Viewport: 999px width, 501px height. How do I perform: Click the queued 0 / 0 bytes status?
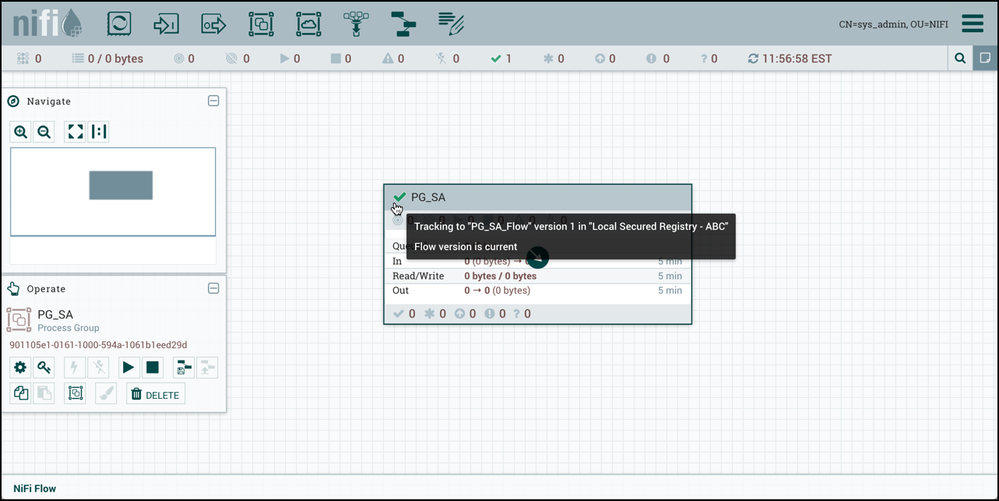coord(107,59)
